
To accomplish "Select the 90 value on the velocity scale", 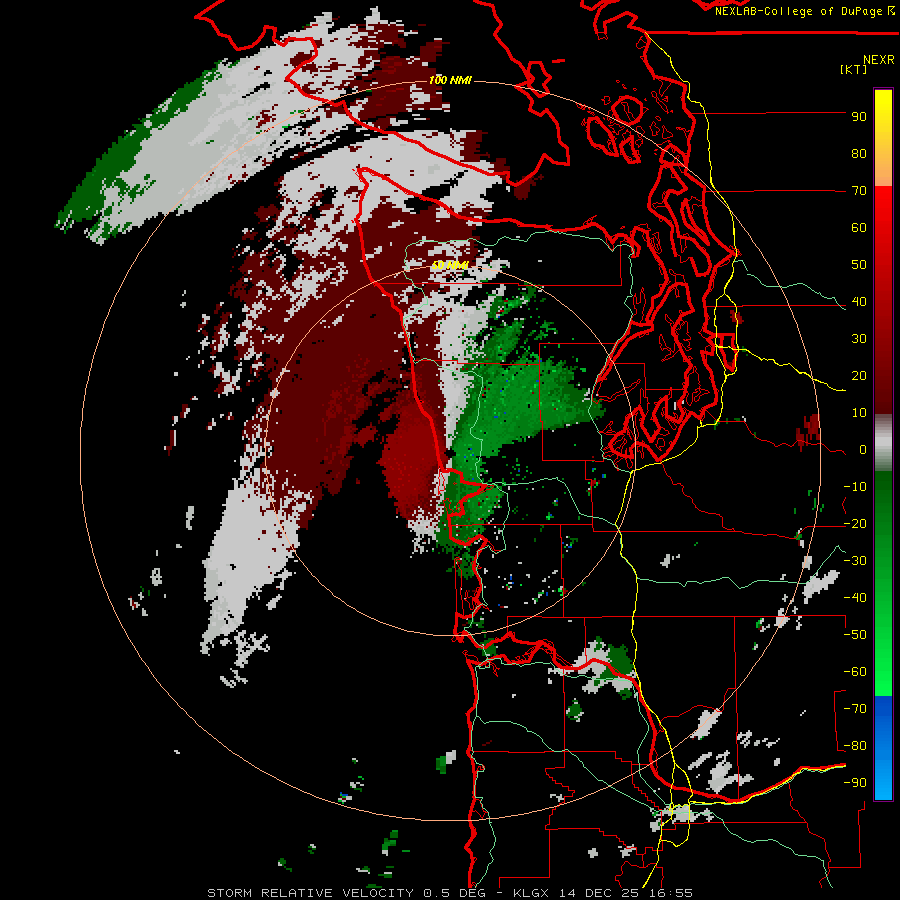I will click(859, 117).
